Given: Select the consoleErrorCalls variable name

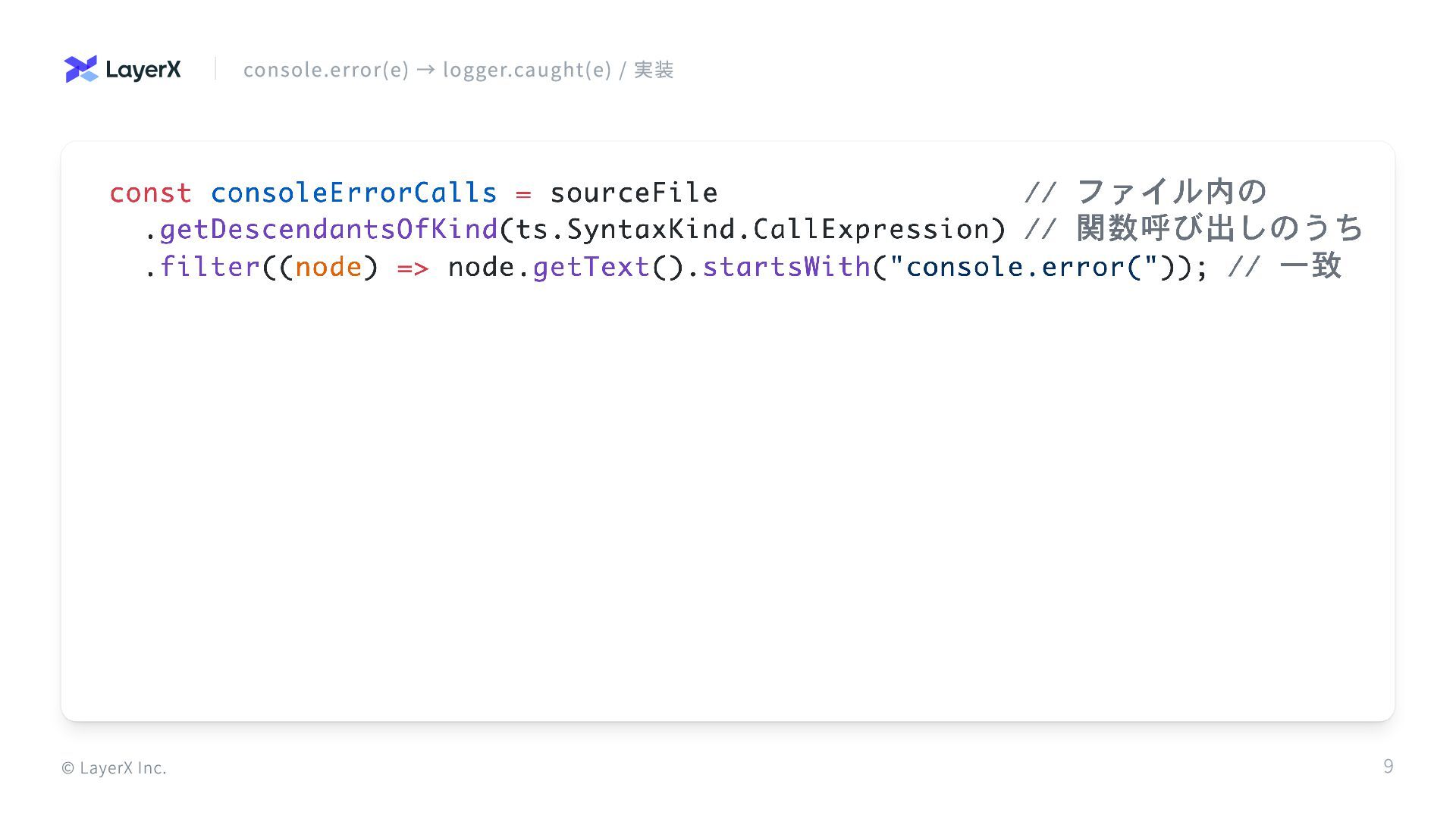Looking at the screenshot, I should (353, 193).
